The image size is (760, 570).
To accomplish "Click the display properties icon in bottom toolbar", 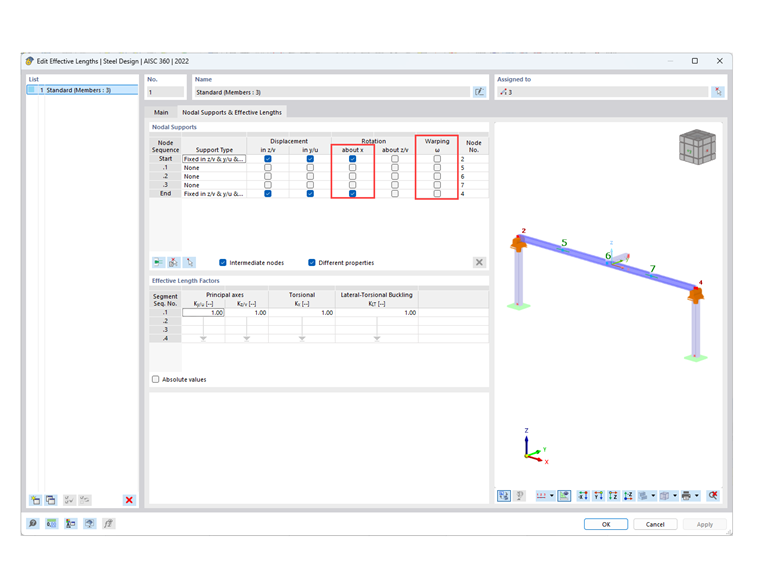I will (x=70, y=523).
